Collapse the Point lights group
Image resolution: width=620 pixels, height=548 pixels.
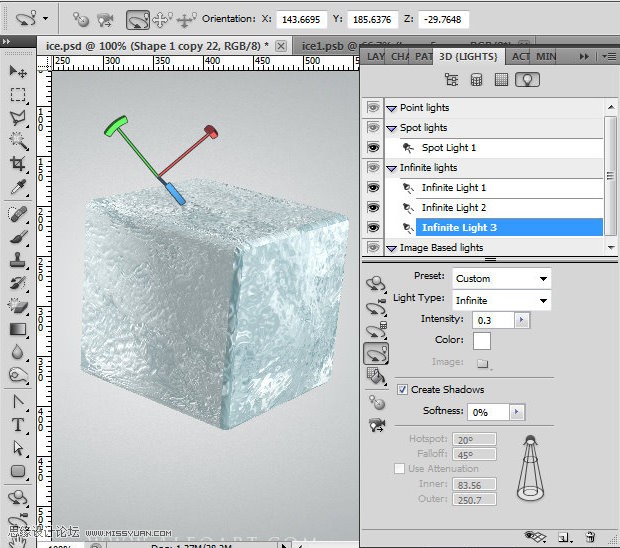(391, 108)
